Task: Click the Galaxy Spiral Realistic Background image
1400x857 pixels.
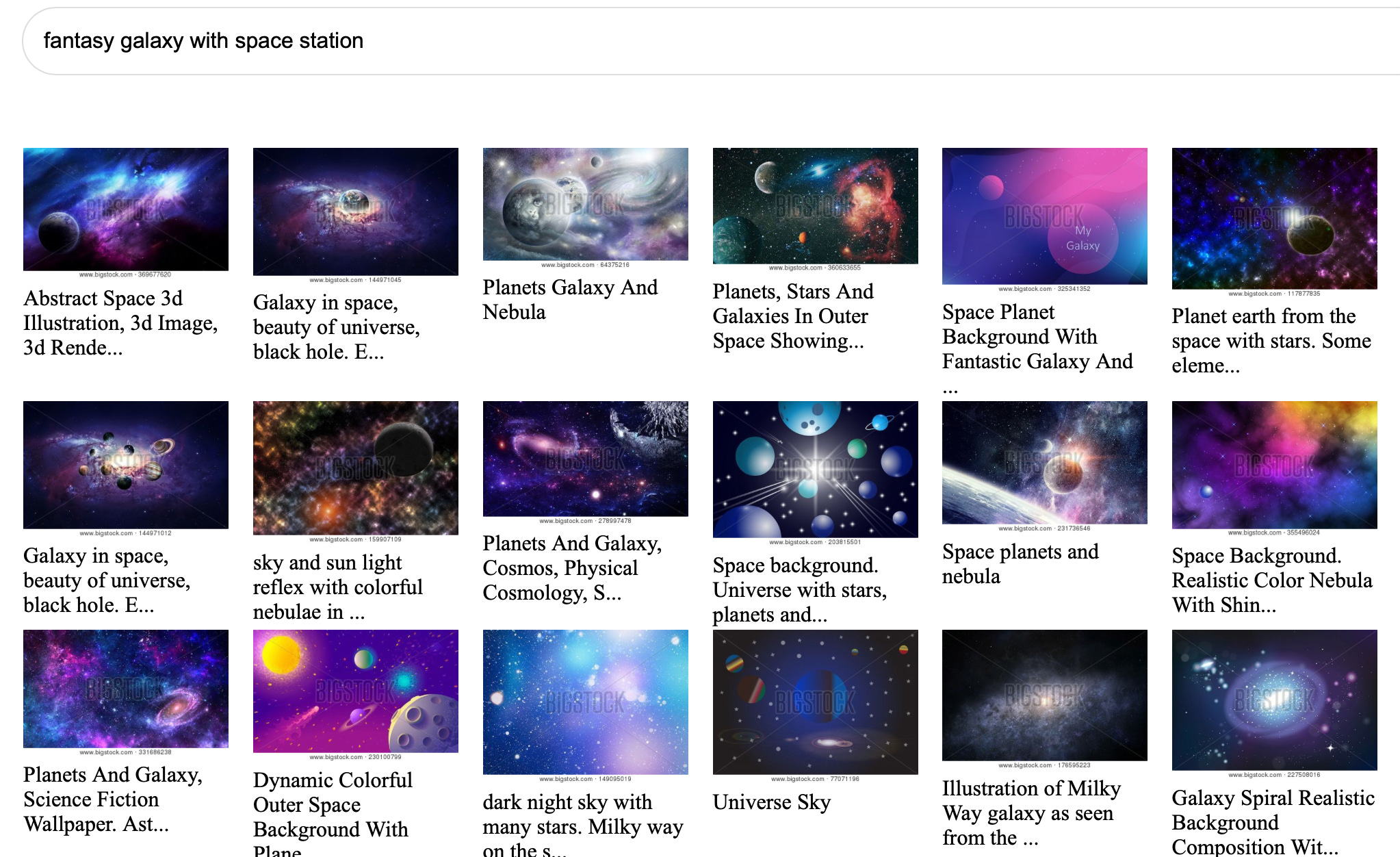Action: coord(1274,700)
